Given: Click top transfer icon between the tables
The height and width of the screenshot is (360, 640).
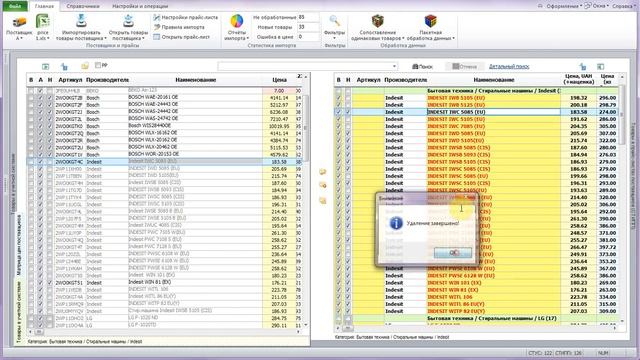Looking at the screenshot, I should point(322,172).
